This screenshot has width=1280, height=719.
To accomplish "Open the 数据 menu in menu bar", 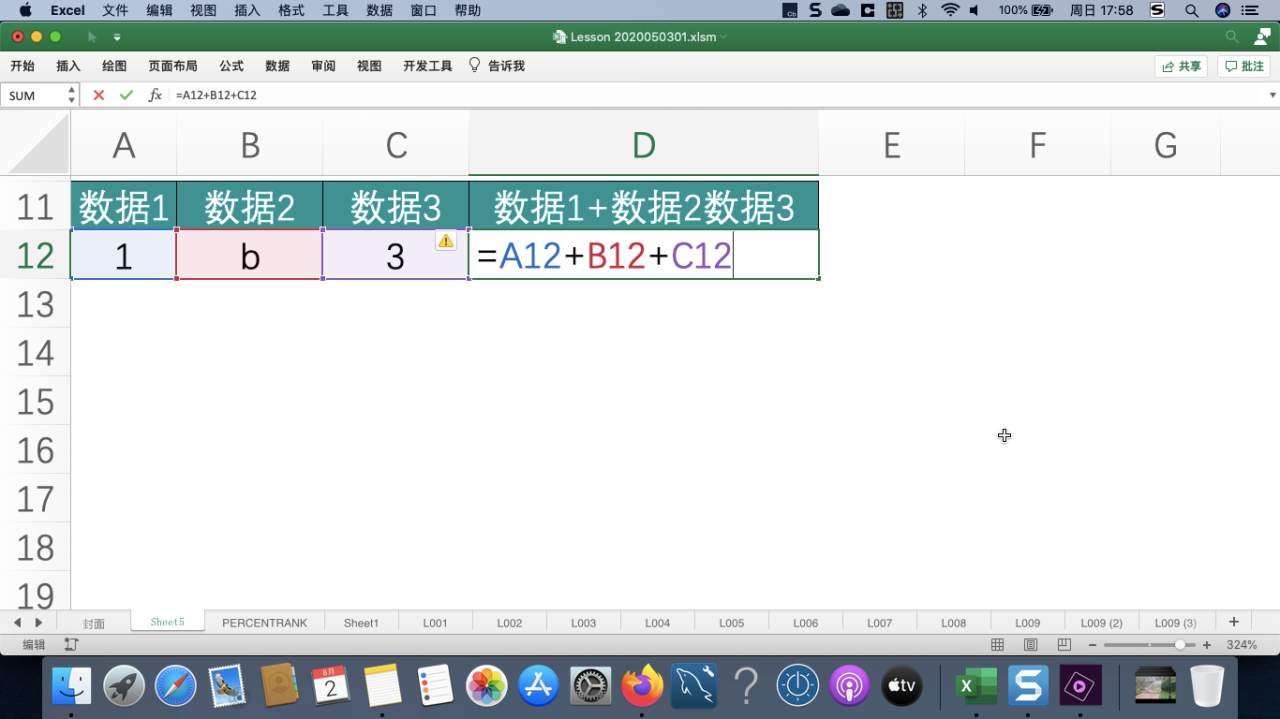I will 379,10.
